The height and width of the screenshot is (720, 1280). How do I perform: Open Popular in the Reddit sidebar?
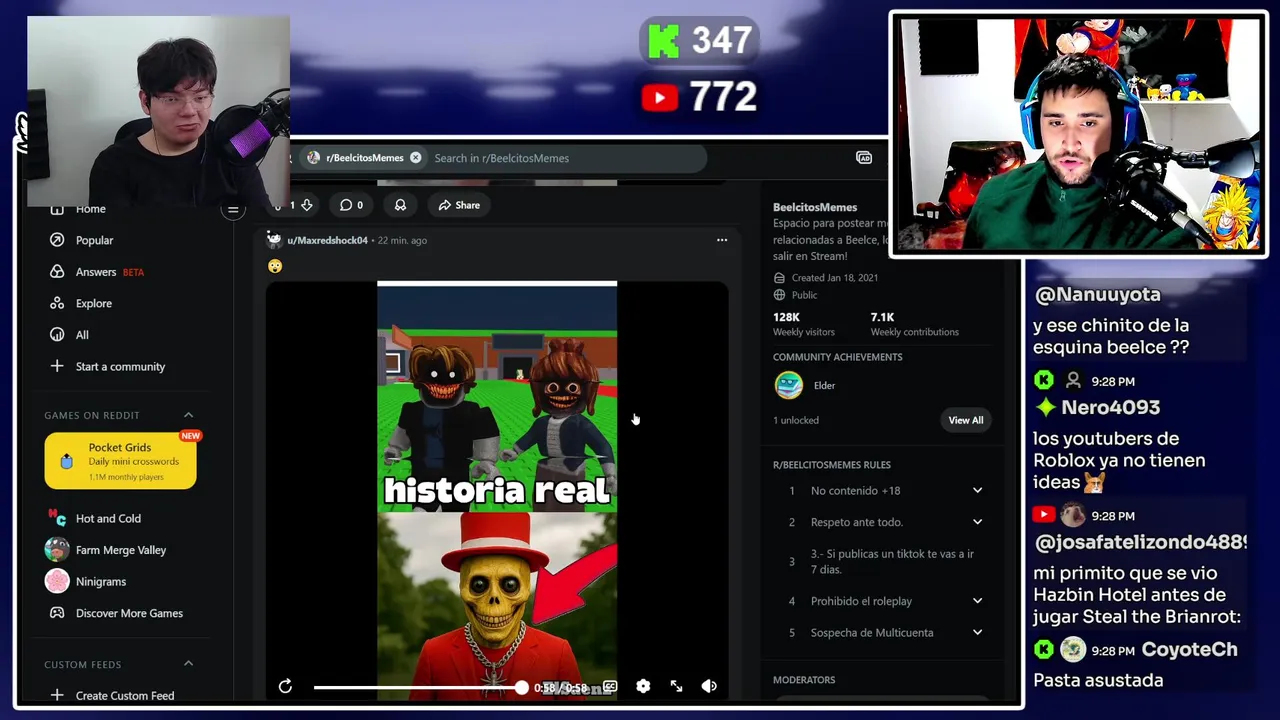[94, 240]
